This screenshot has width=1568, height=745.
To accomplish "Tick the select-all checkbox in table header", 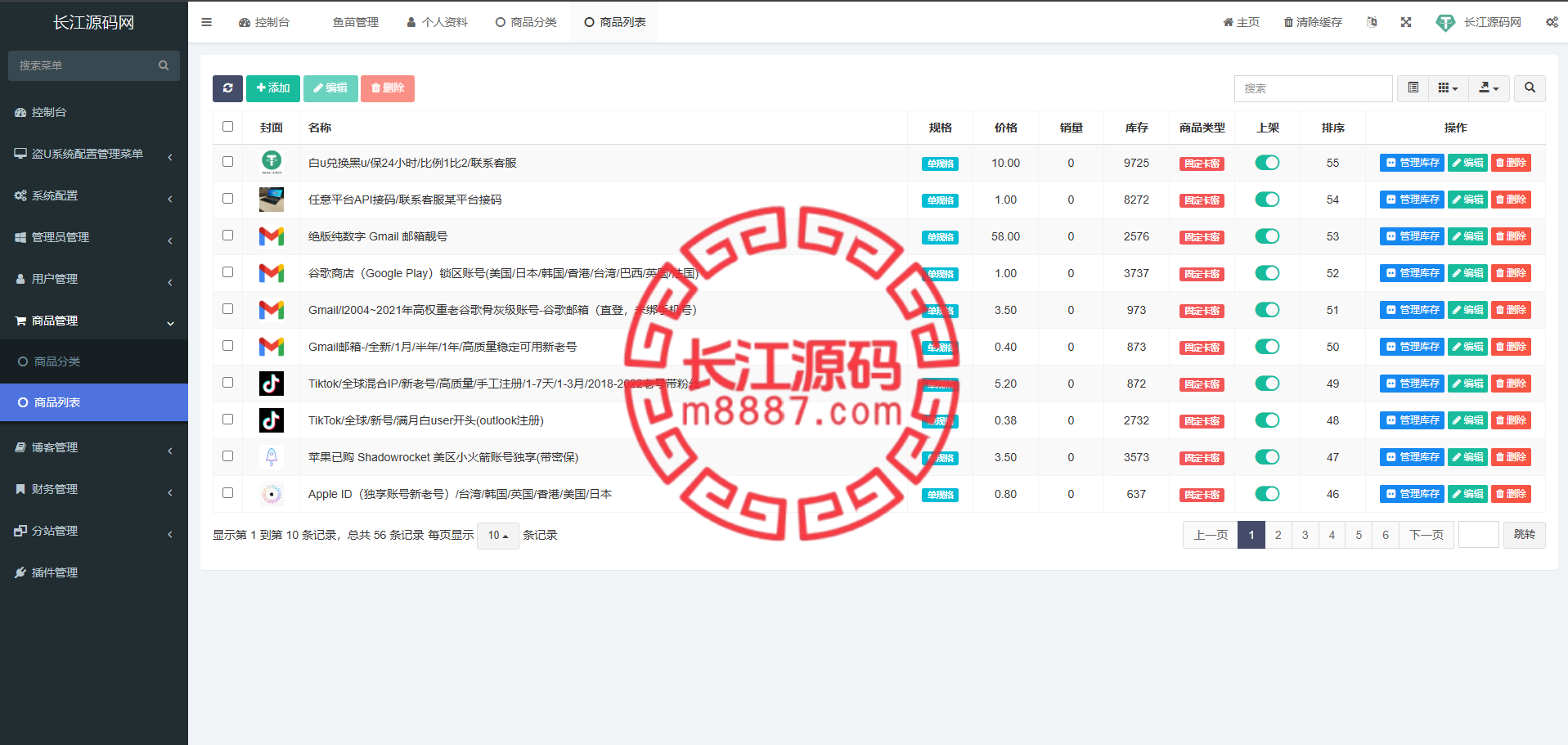I will pos(227,126).
